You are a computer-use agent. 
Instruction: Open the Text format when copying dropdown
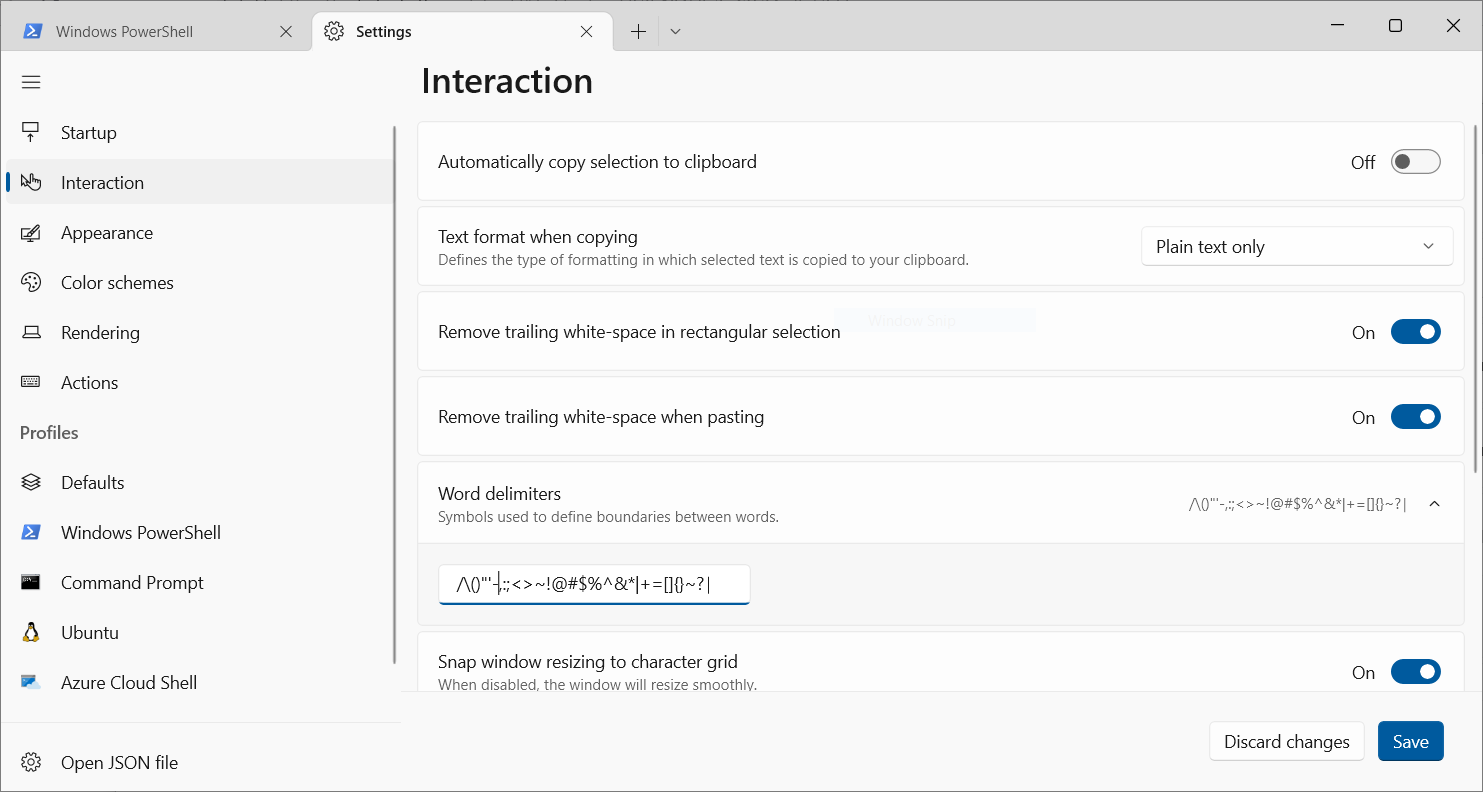tap(1297, 246)
